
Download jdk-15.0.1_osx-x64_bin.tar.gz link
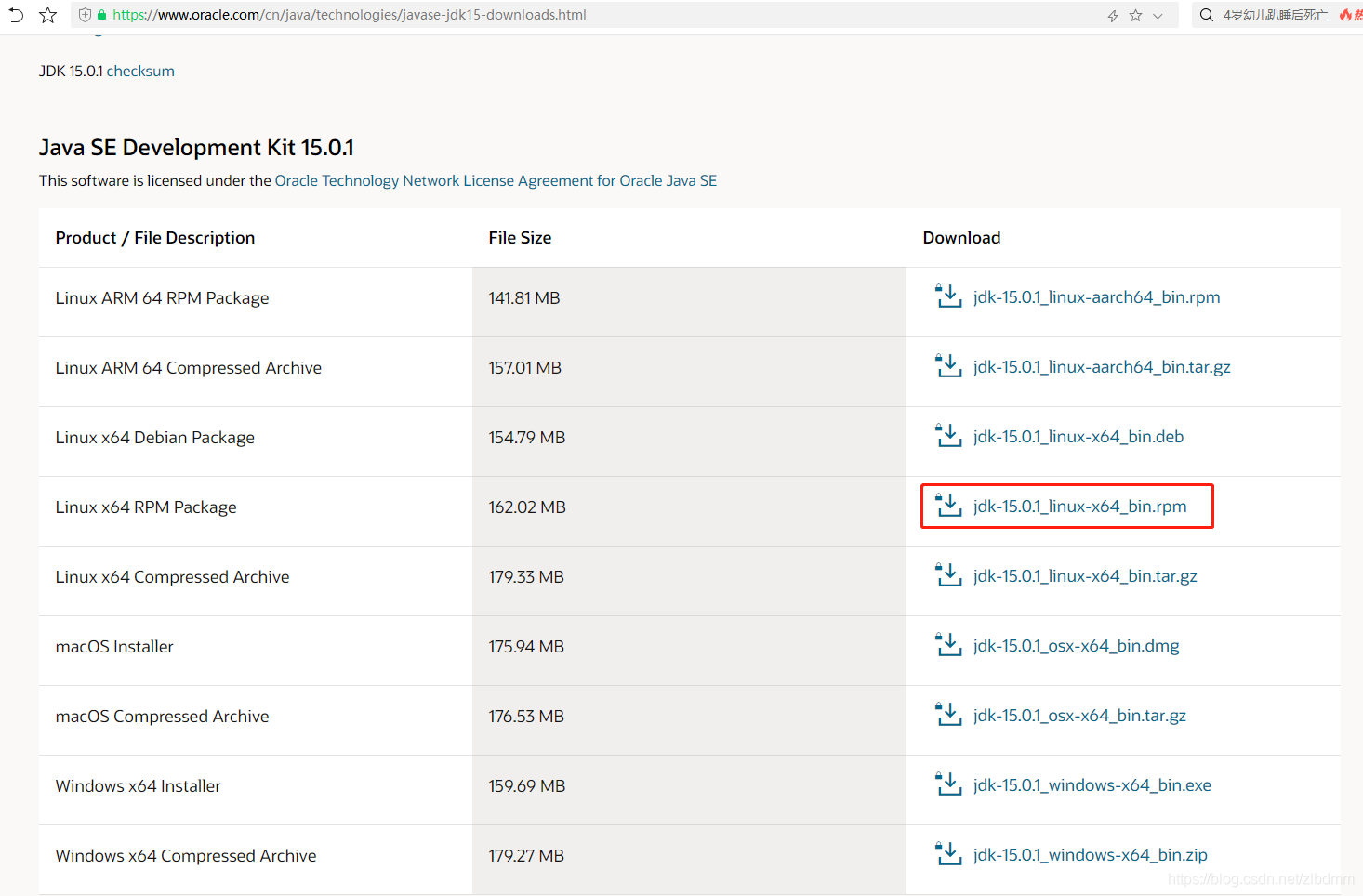pos(1079,716)
